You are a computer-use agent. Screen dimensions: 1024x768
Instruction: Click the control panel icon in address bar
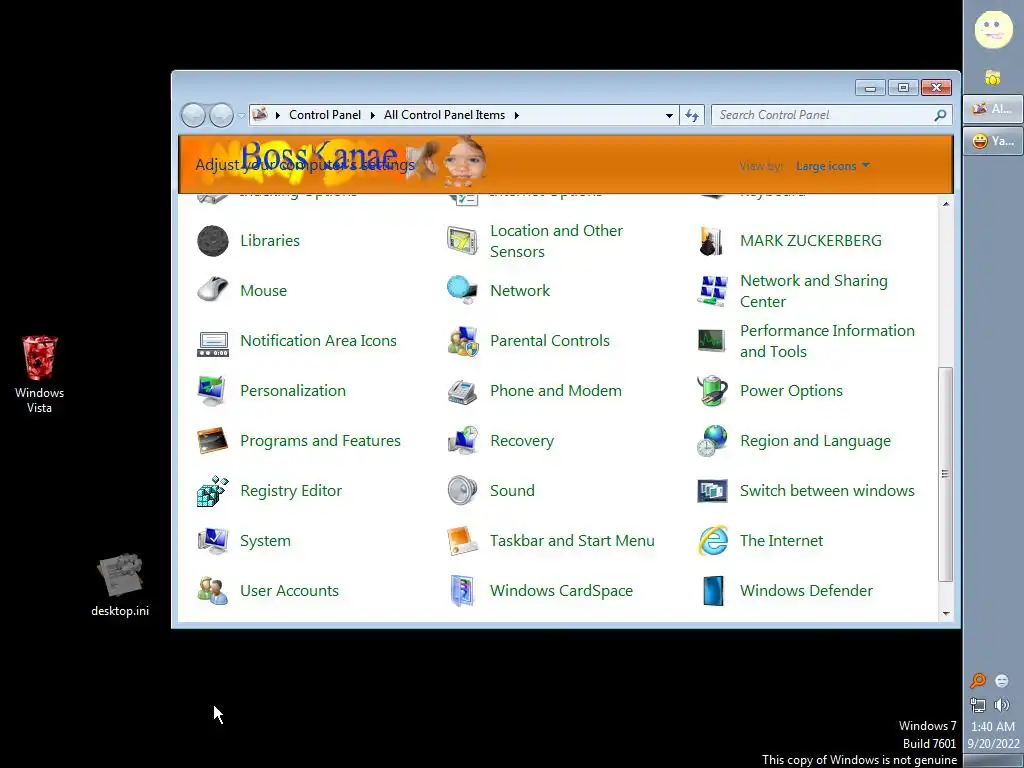(x=260, y=114)
